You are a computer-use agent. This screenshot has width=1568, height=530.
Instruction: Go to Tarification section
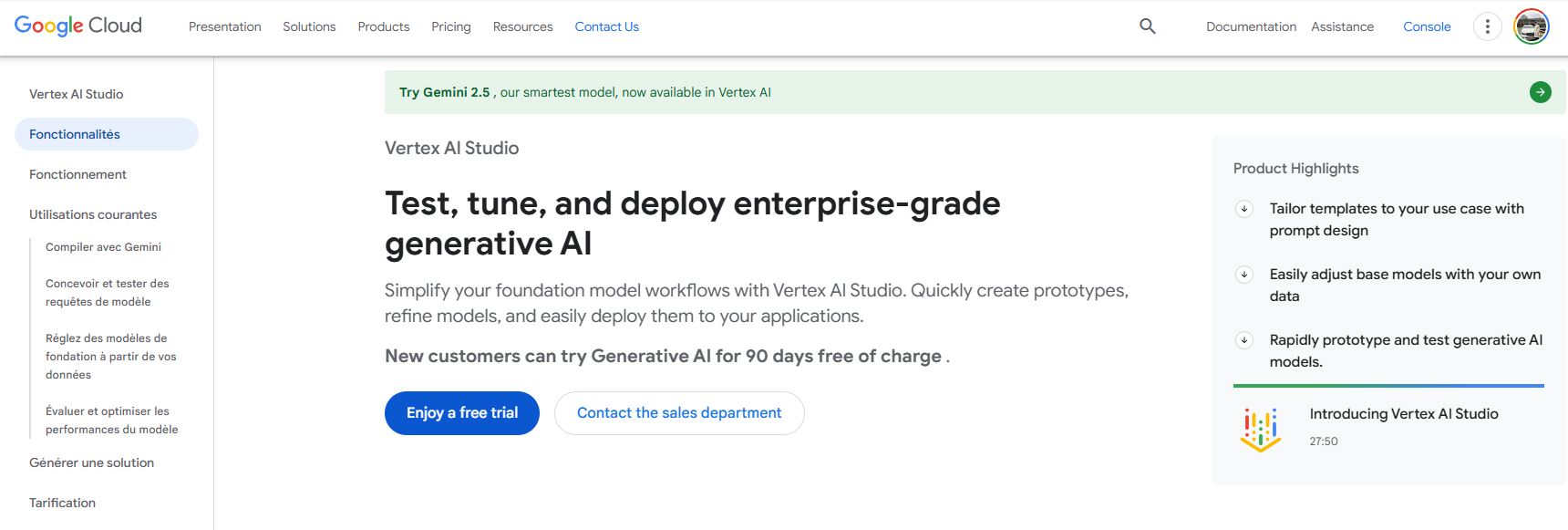(62, 503)
